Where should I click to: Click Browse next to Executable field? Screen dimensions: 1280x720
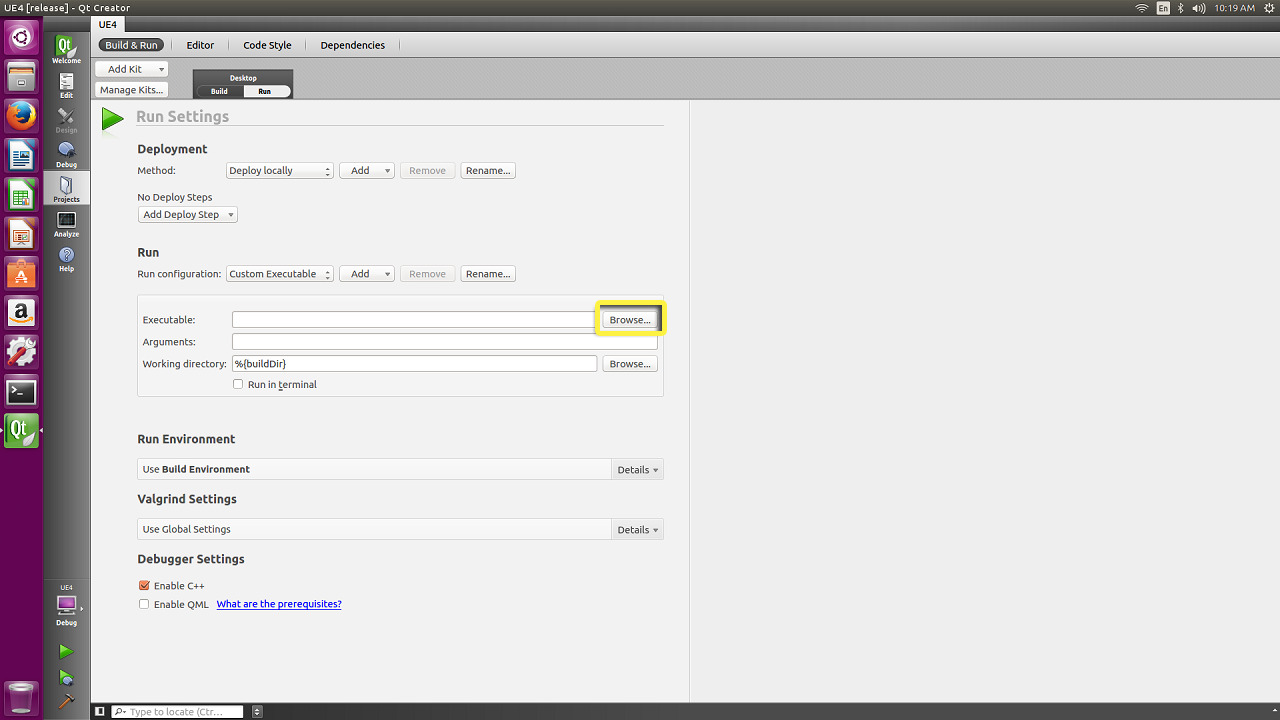(630, 320)
